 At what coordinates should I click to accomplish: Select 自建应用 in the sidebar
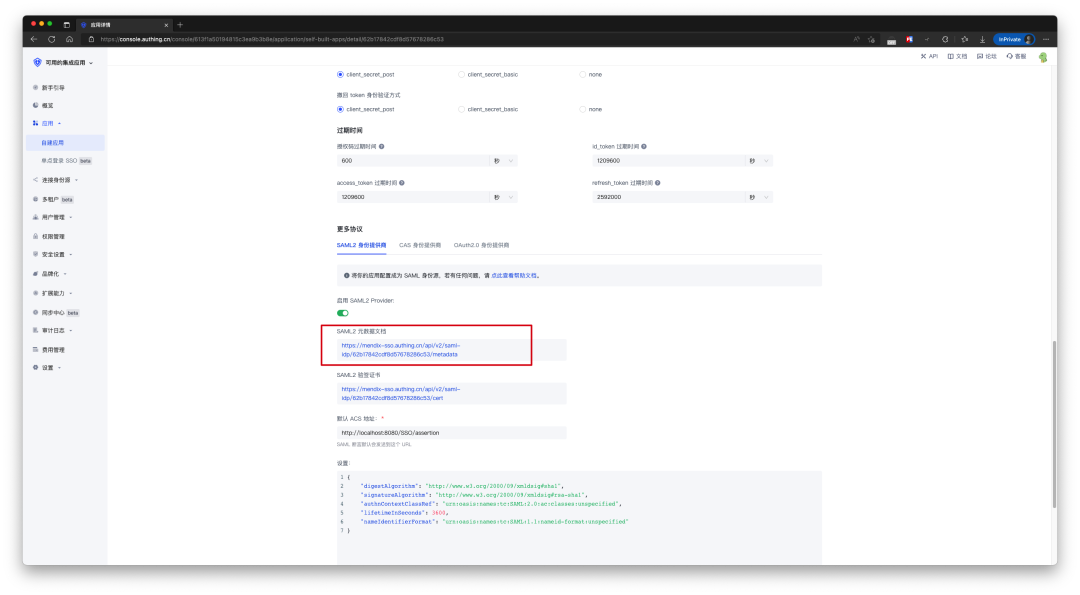(x=65, y=143)
